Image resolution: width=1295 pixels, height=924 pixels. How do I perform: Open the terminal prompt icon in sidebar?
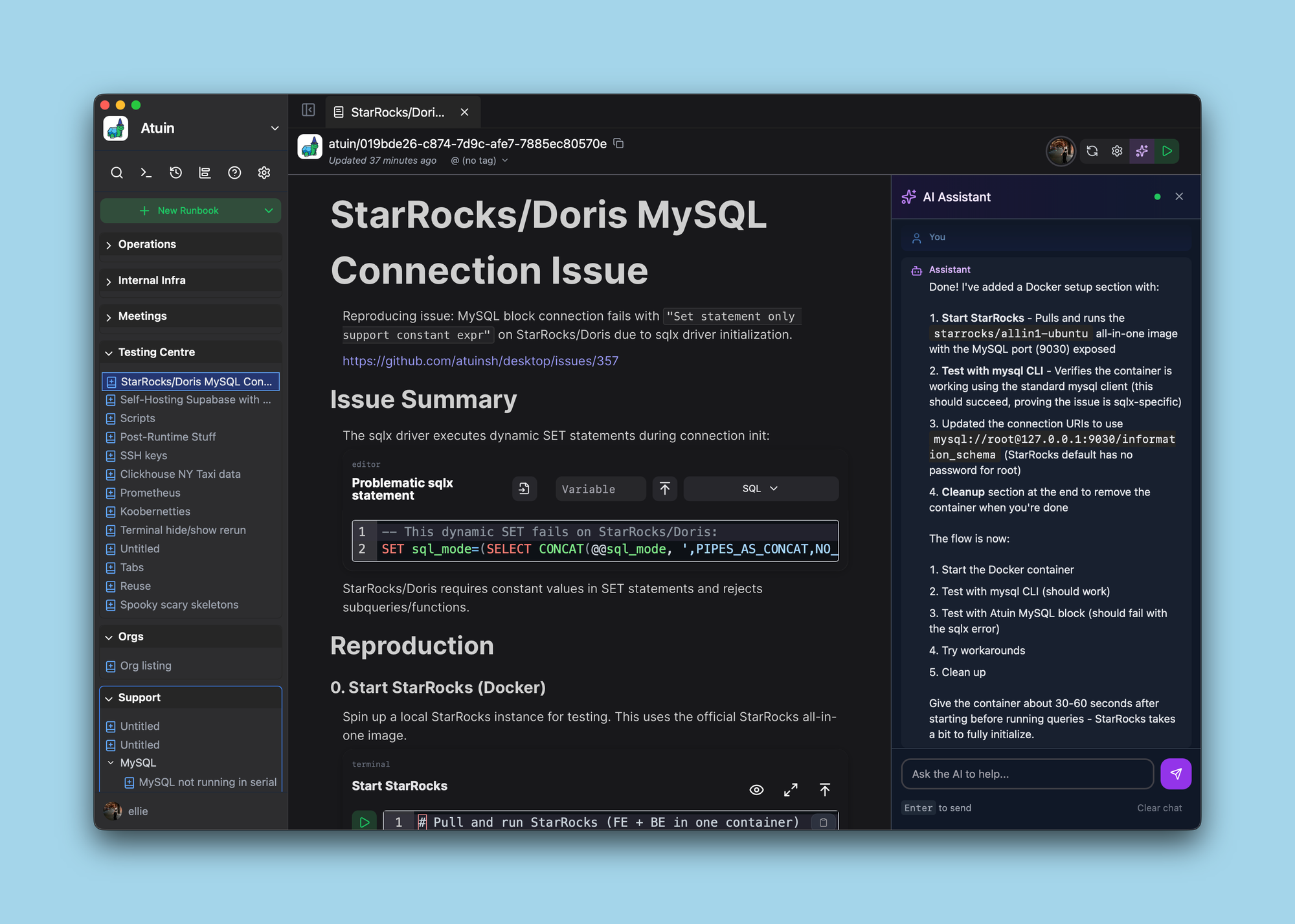pos(146,173)
